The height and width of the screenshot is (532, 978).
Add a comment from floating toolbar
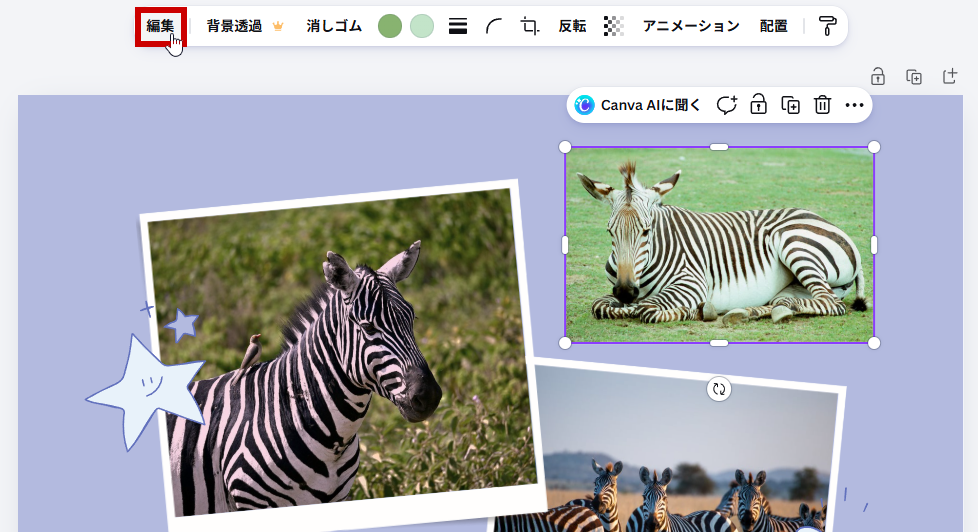coord(727,105)
